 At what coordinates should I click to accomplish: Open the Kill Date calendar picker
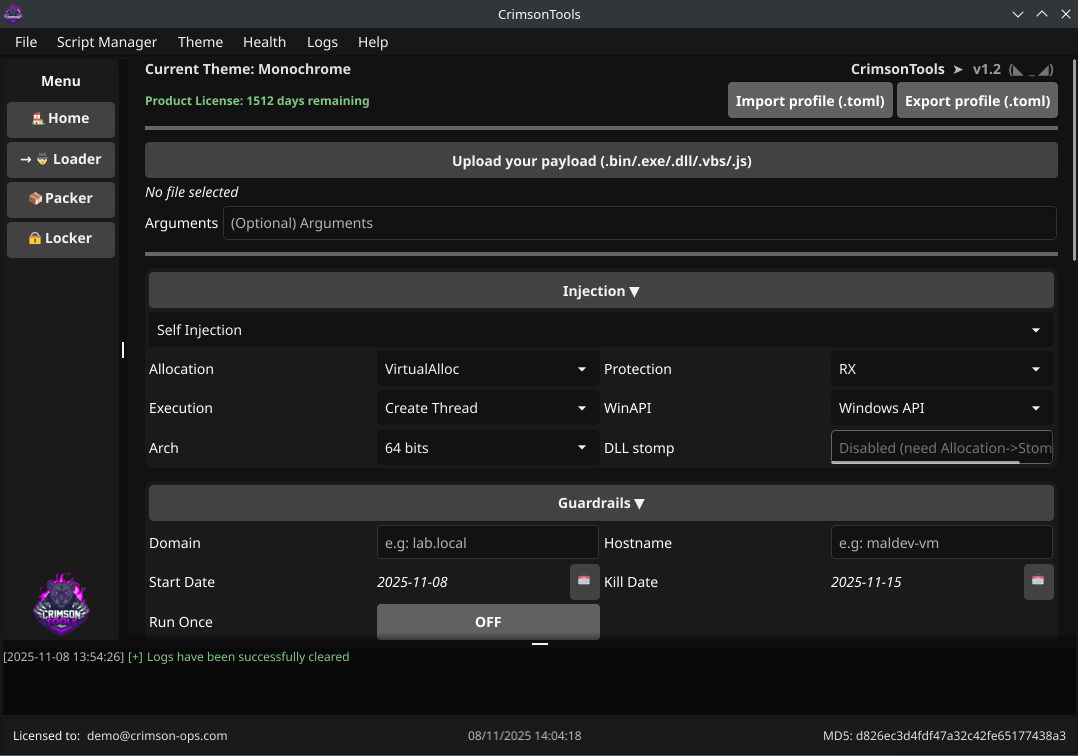1038,582
